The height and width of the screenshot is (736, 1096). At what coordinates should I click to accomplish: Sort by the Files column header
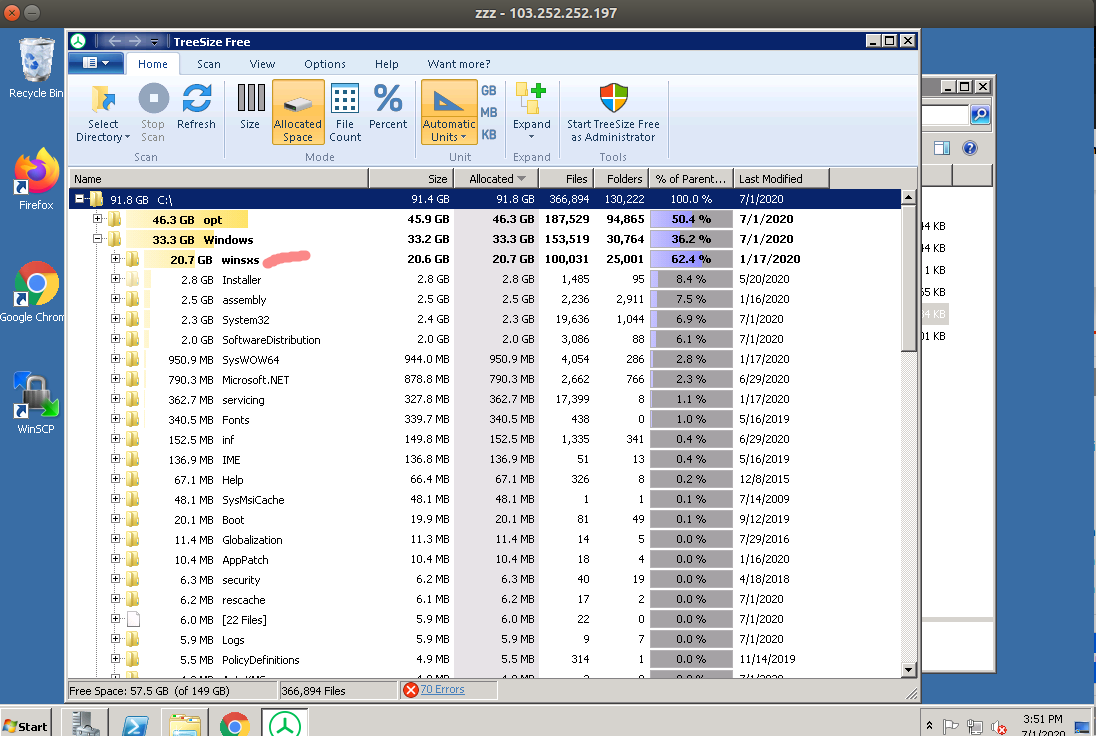click(566, 179)
